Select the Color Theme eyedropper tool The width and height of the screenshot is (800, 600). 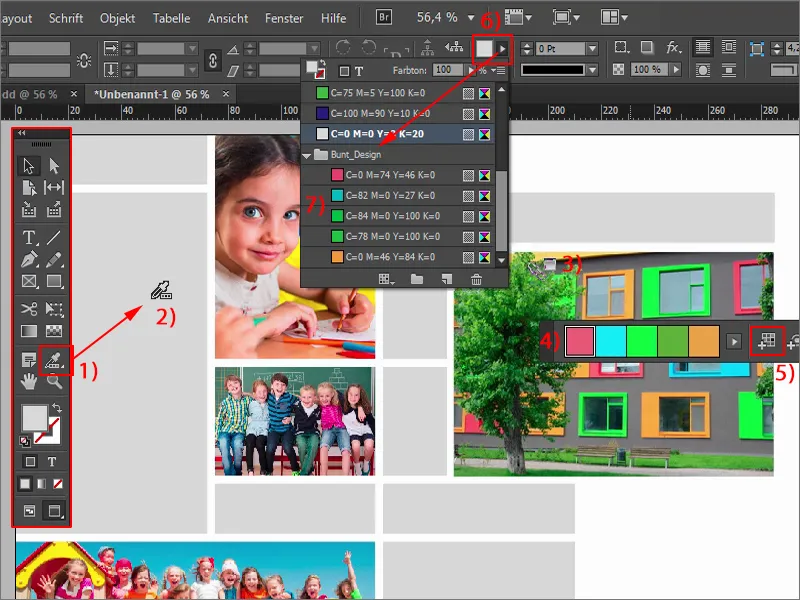click(x=54, y=360)
